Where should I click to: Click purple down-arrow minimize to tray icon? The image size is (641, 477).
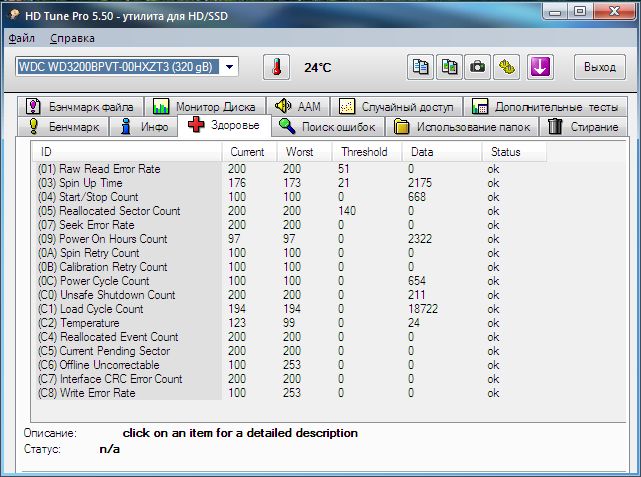540,67
